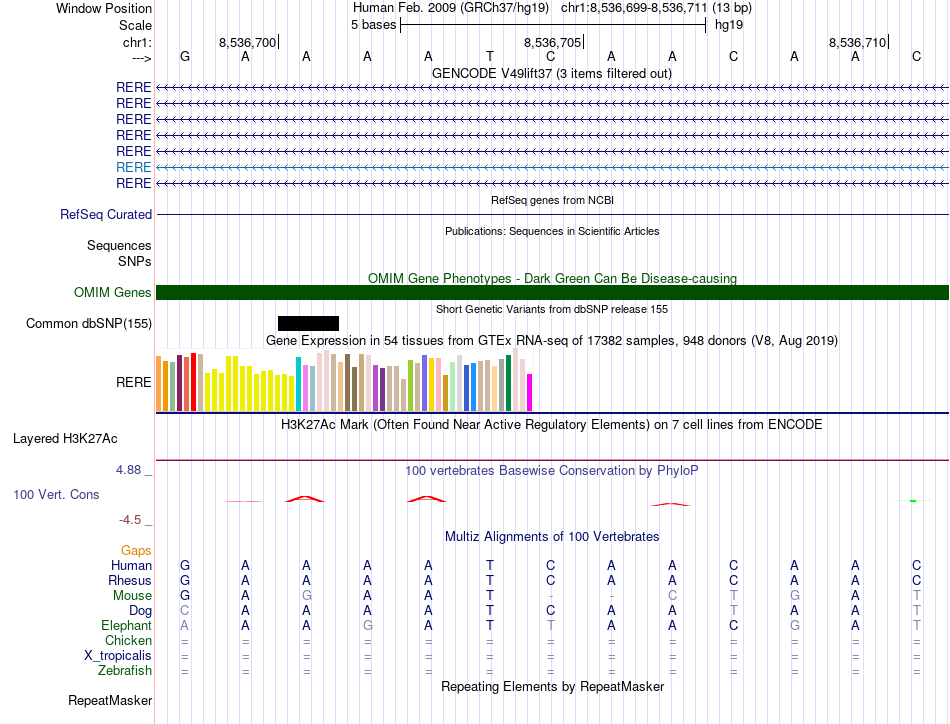Click the bright red bar in GTEx chart
The image size is (950, 724).
click(x=193, y=382)
